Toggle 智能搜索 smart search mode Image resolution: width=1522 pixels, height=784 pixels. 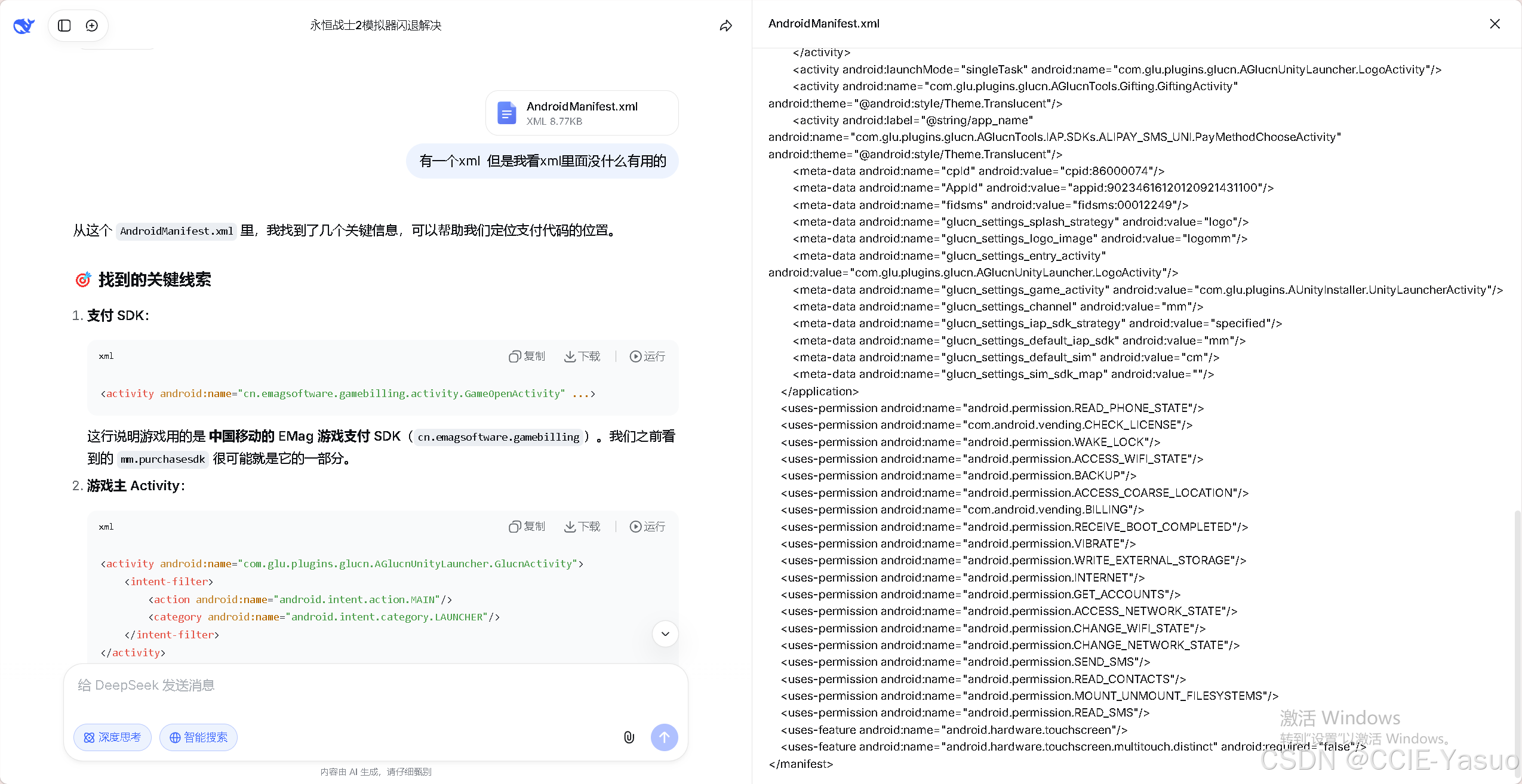click(x=198, y=737)
